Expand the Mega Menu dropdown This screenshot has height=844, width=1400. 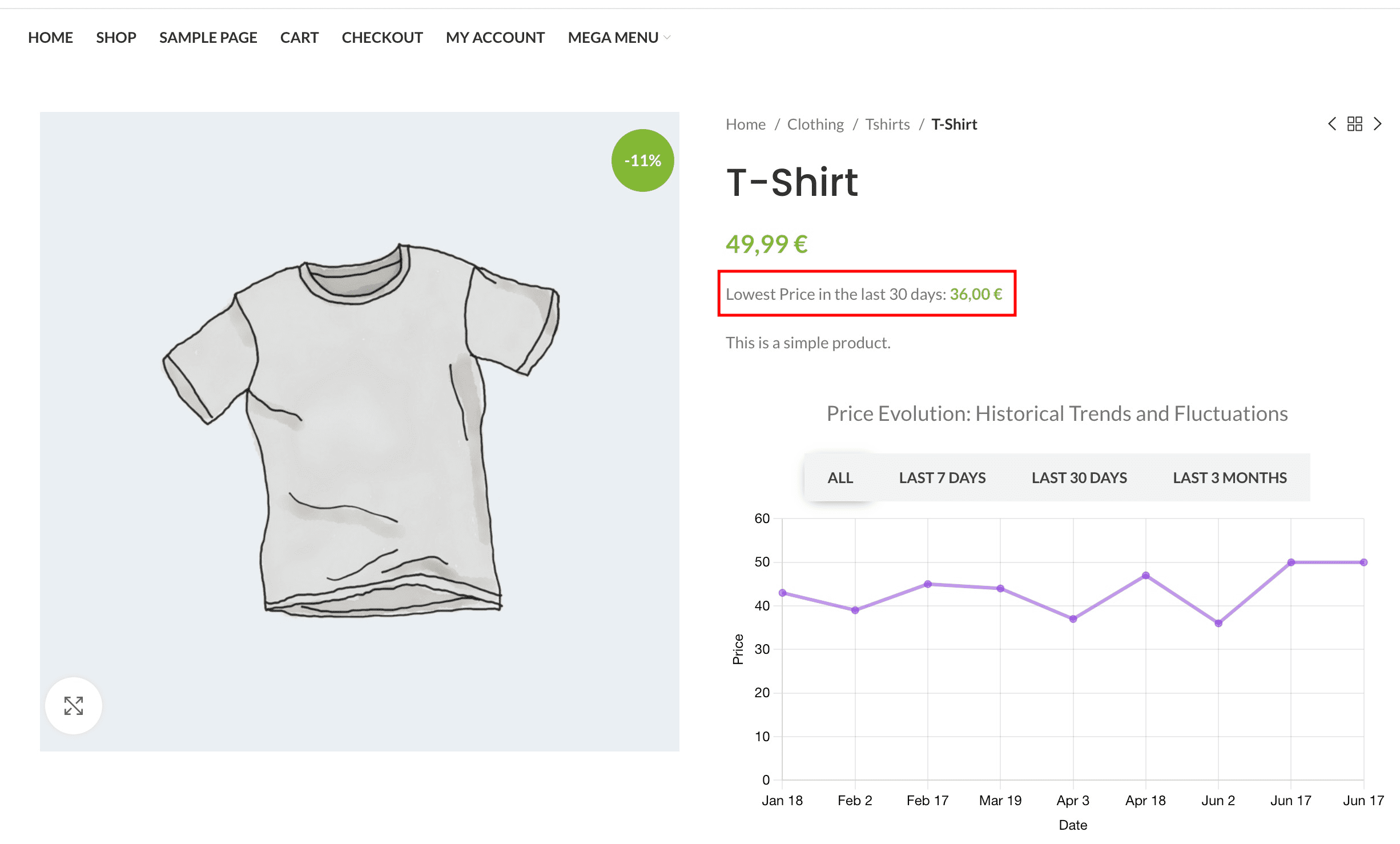(x=619, y=38)
